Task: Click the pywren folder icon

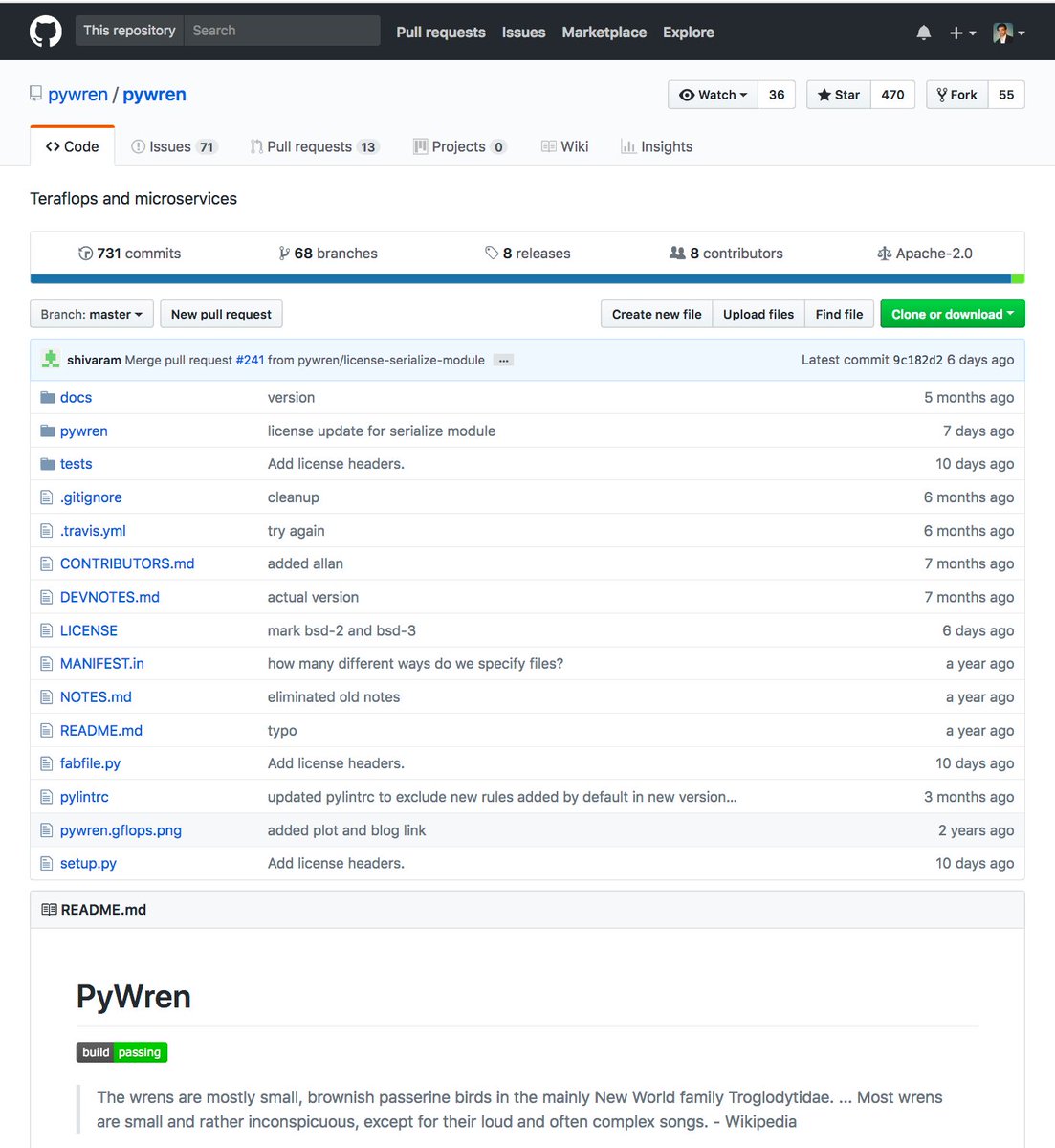Action: click(x=48, y=430)
